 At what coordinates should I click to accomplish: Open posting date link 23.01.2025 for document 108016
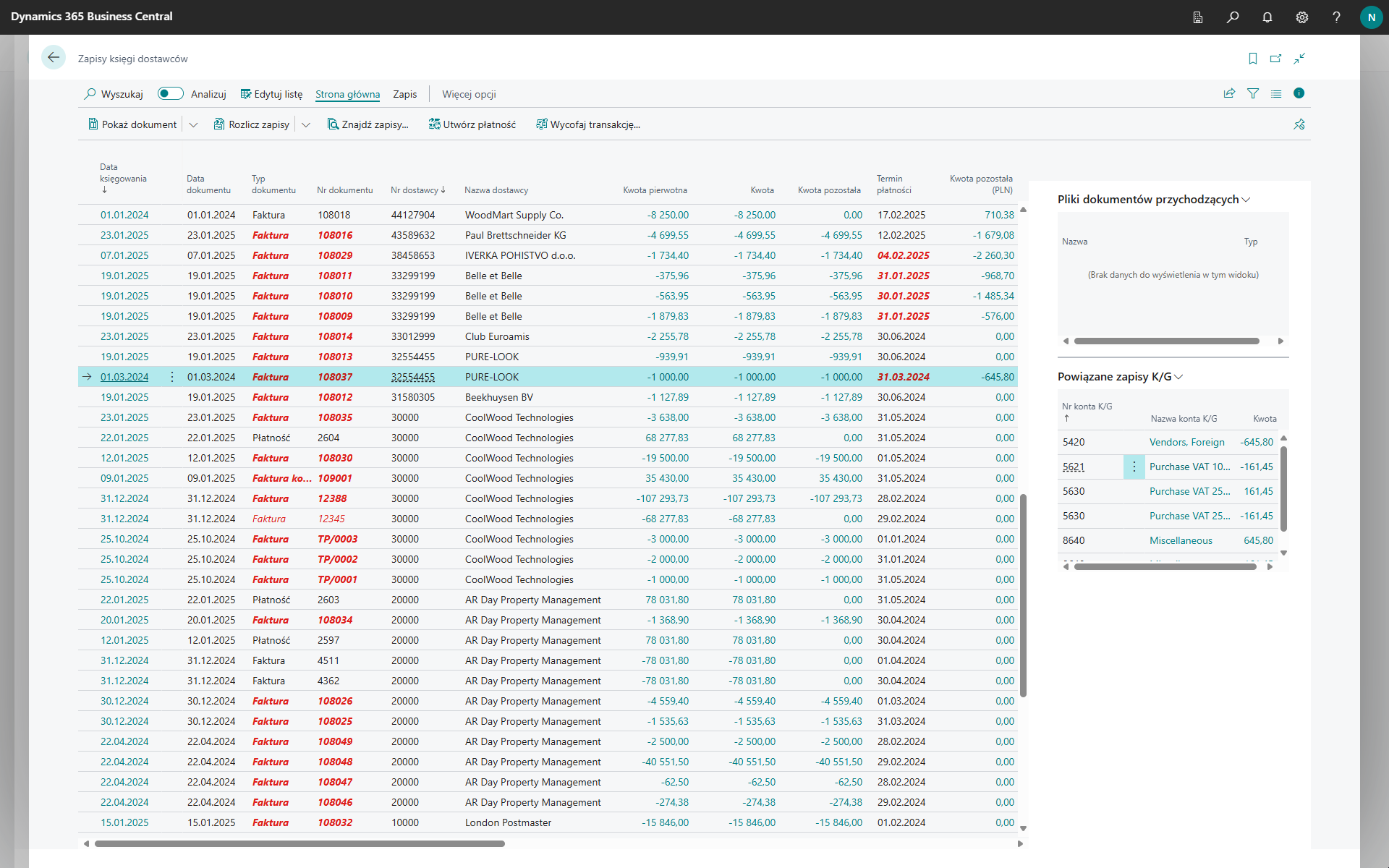click(x=124, y=235)
